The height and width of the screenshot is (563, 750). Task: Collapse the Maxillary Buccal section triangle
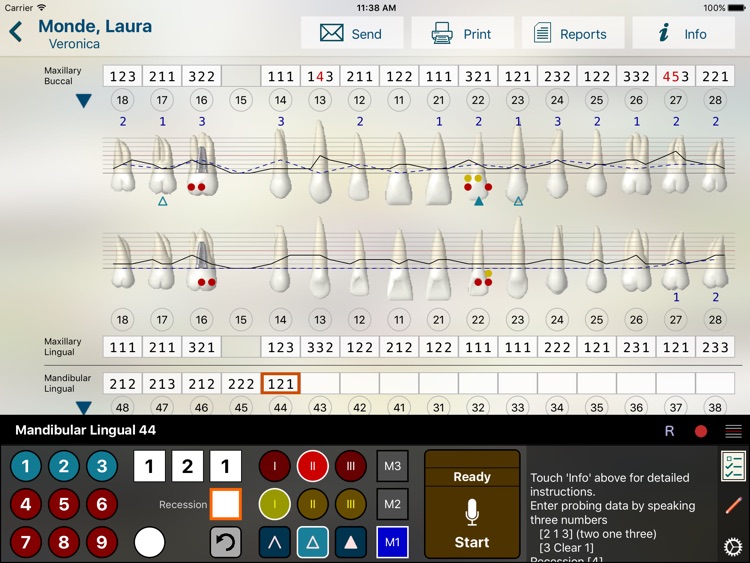(84, 101)
